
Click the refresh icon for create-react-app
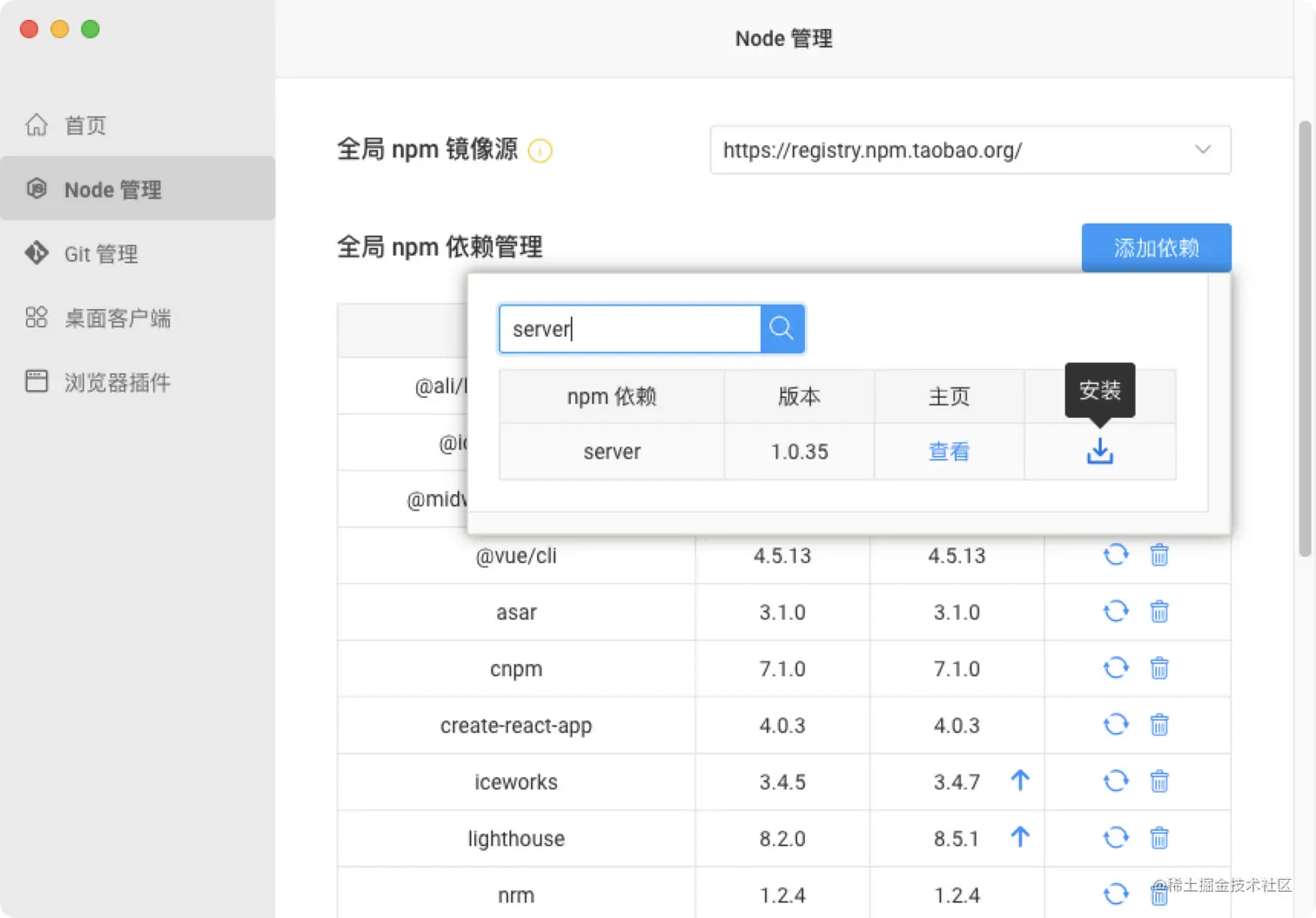pos(1116,724)
